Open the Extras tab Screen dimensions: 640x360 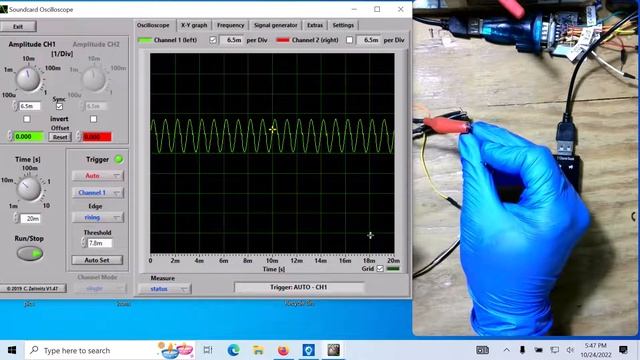pyautogui.click(x=315, y=25)
